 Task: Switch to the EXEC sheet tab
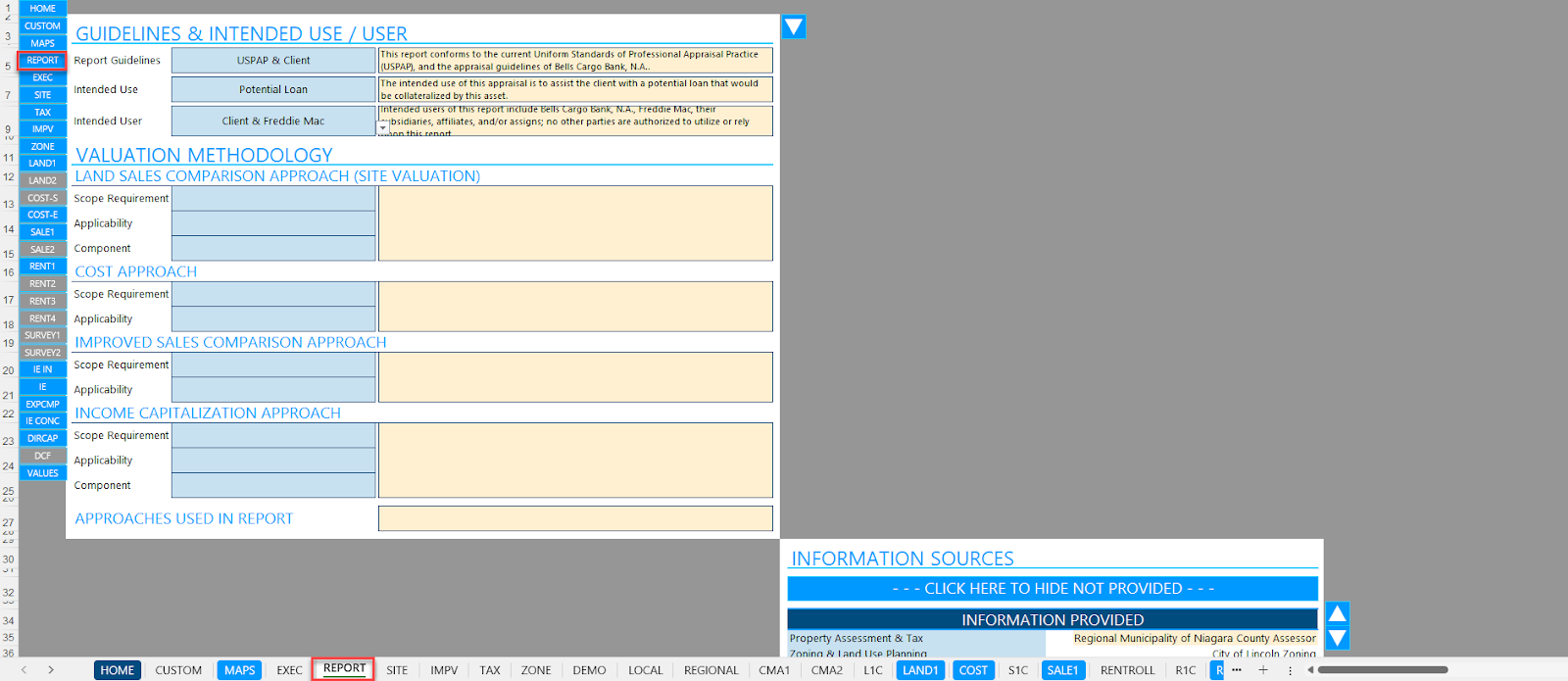pos(289,670)
